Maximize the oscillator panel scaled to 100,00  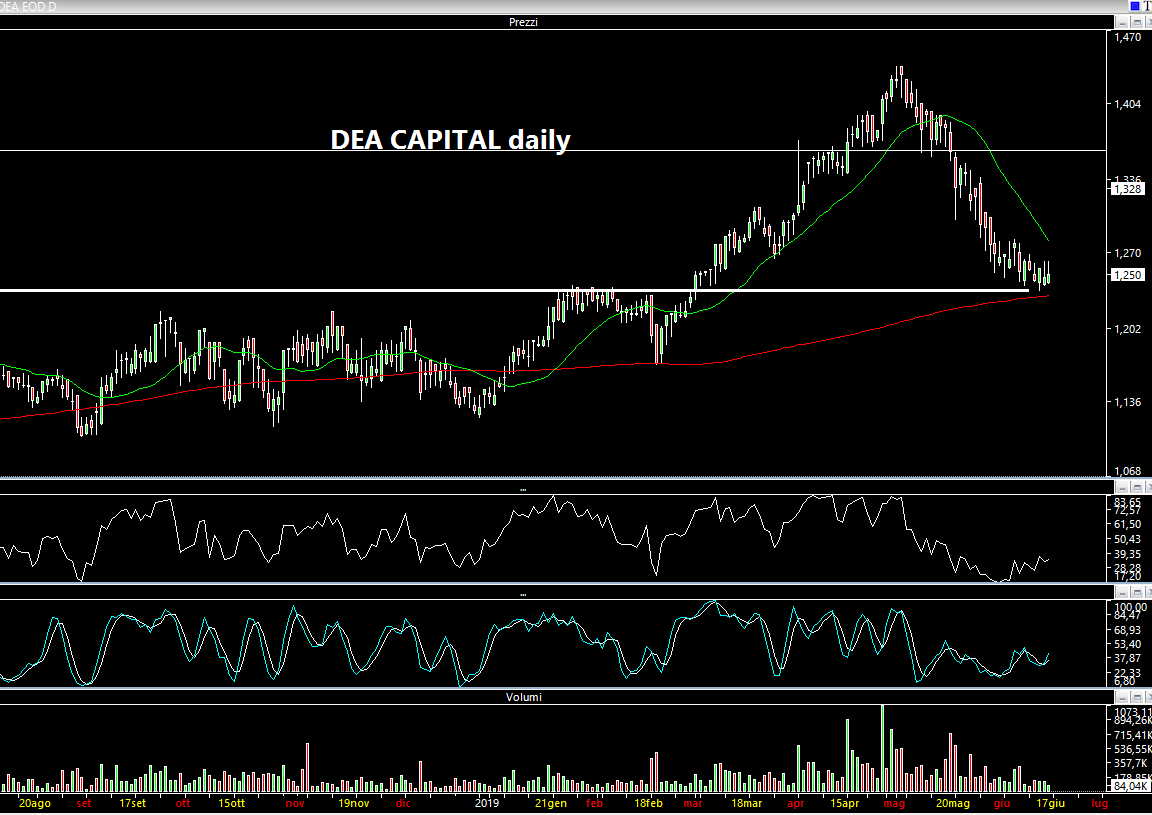tap(1137, 592)
